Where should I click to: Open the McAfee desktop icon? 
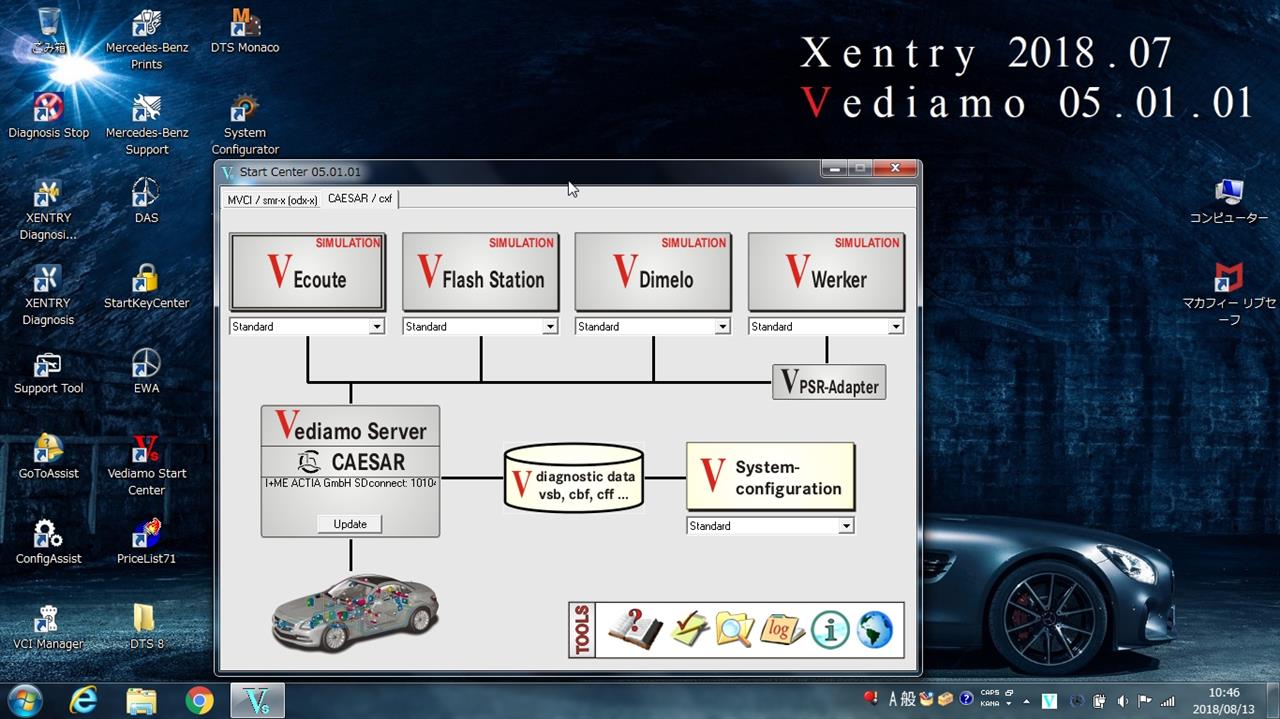[1228, 295]
